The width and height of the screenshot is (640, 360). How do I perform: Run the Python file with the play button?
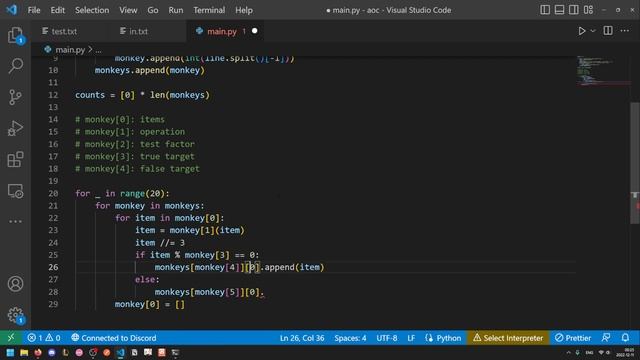click(582, 31)
